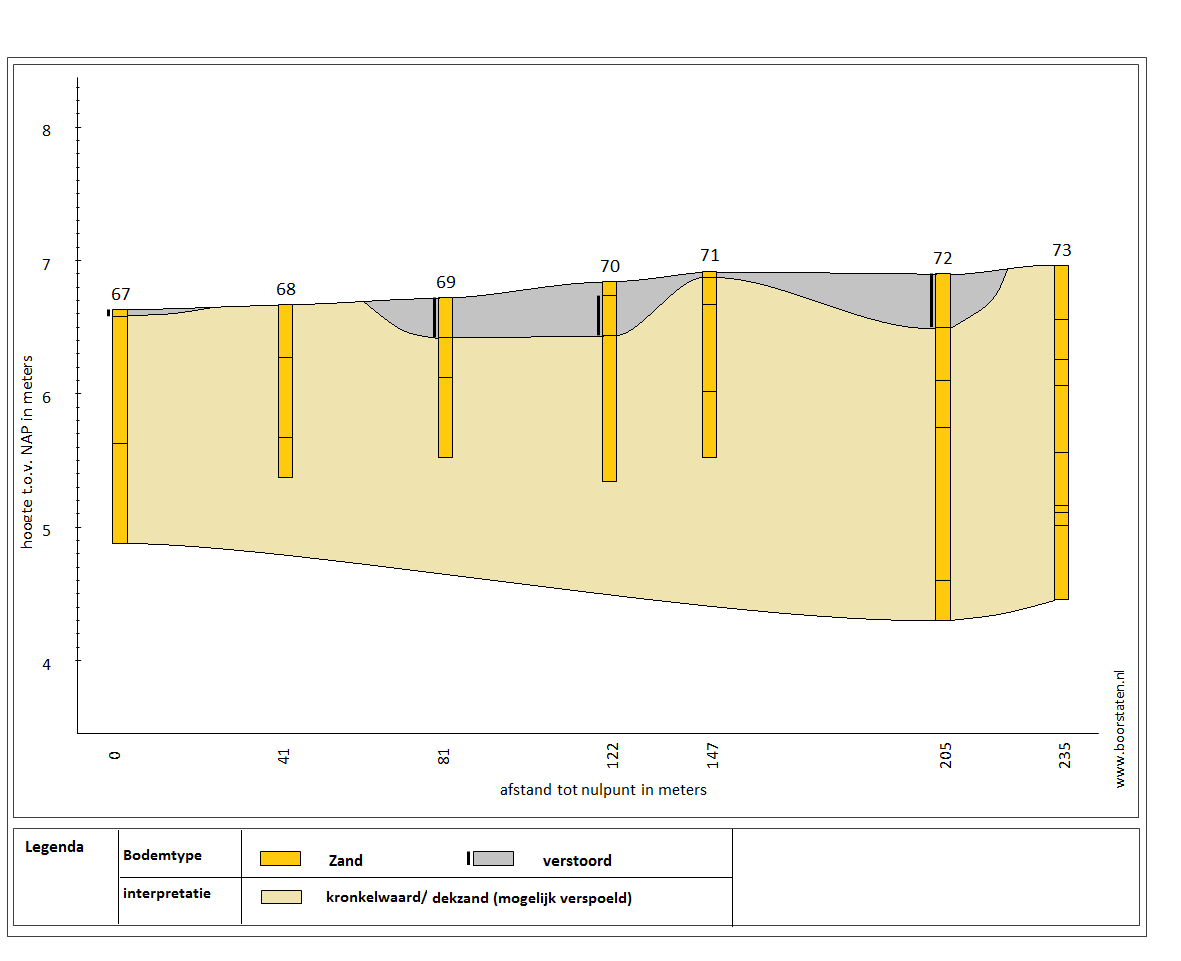This screenshot has height=961, width=1181.
Task: Click the 205 distance tick label
Action: (x=945, y=753)
